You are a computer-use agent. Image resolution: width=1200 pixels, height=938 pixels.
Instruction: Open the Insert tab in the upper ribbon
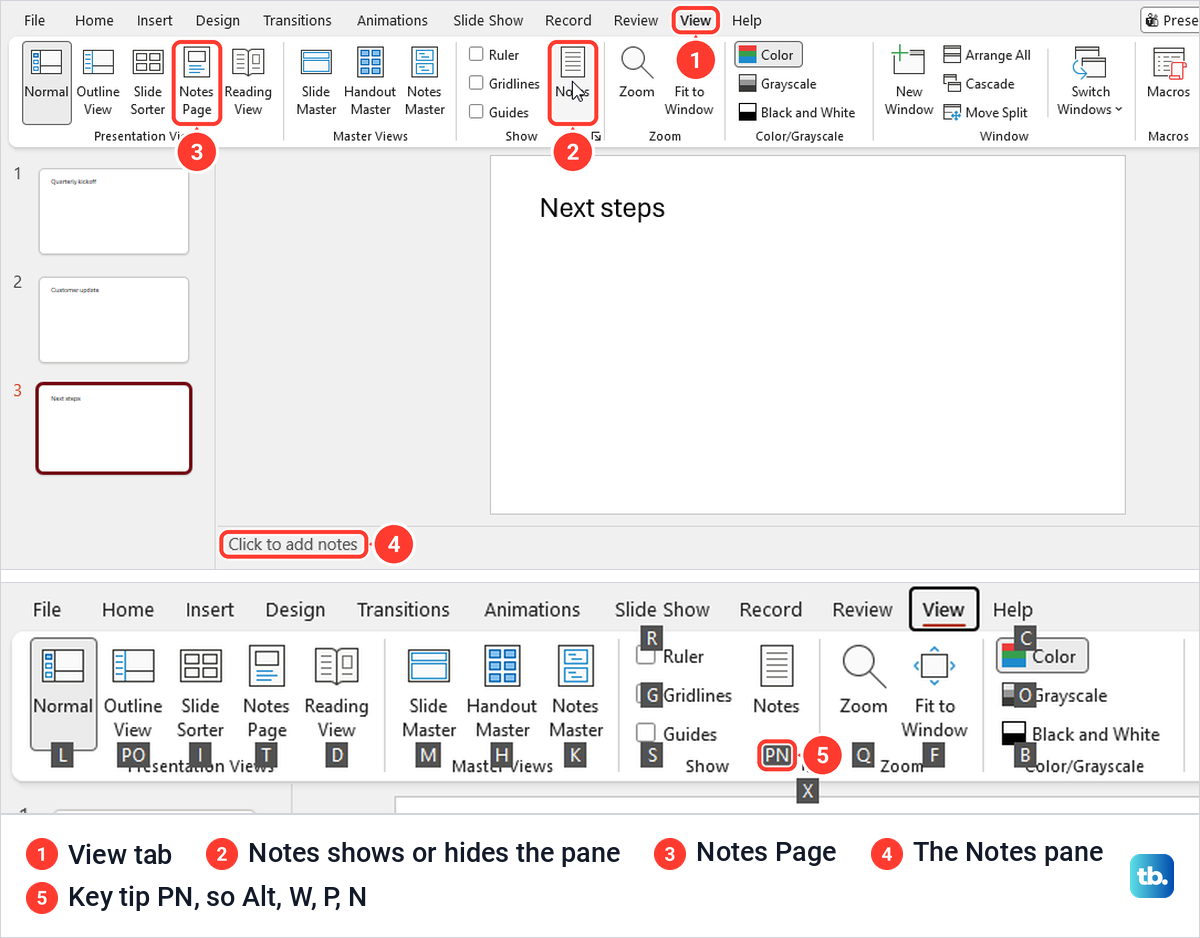[x=154, y=20]
